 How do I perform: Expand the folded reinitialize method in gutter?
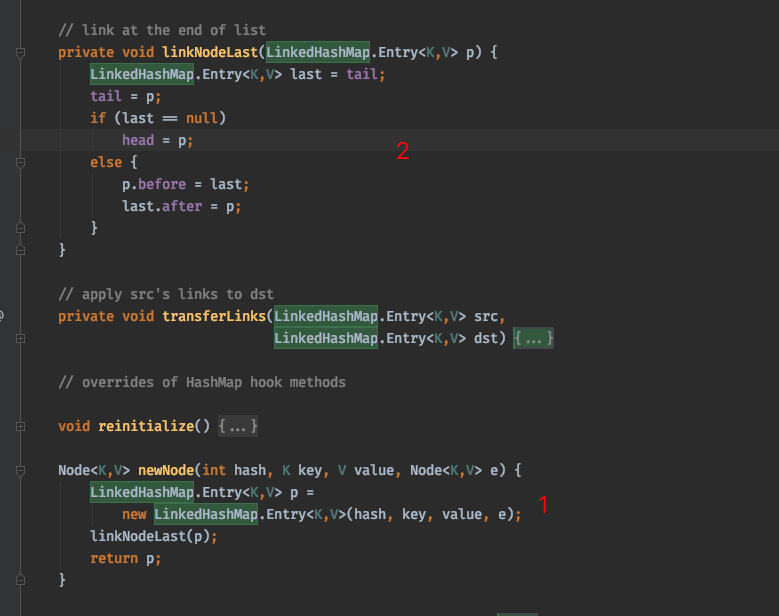[x=20, y=426]
